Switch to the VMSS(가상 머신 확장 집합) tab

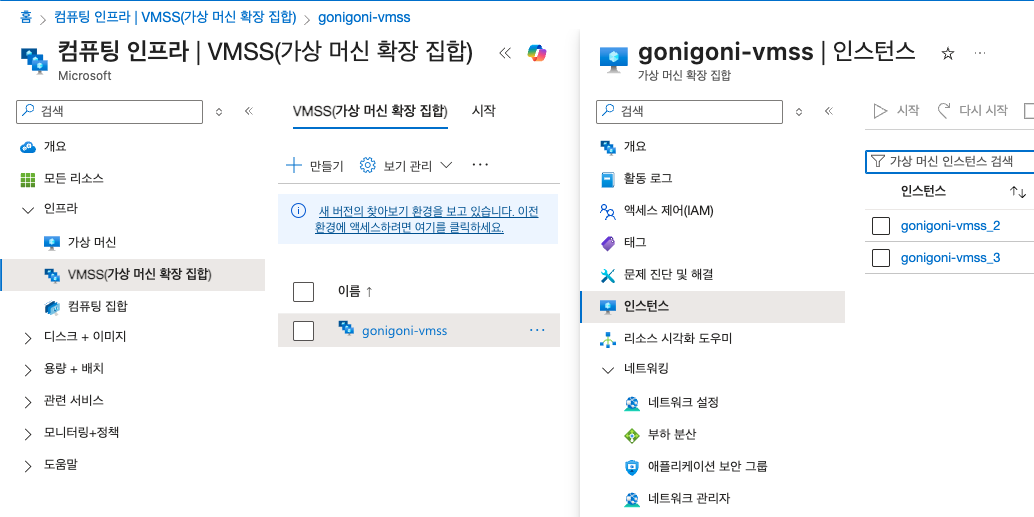point(370,111)
